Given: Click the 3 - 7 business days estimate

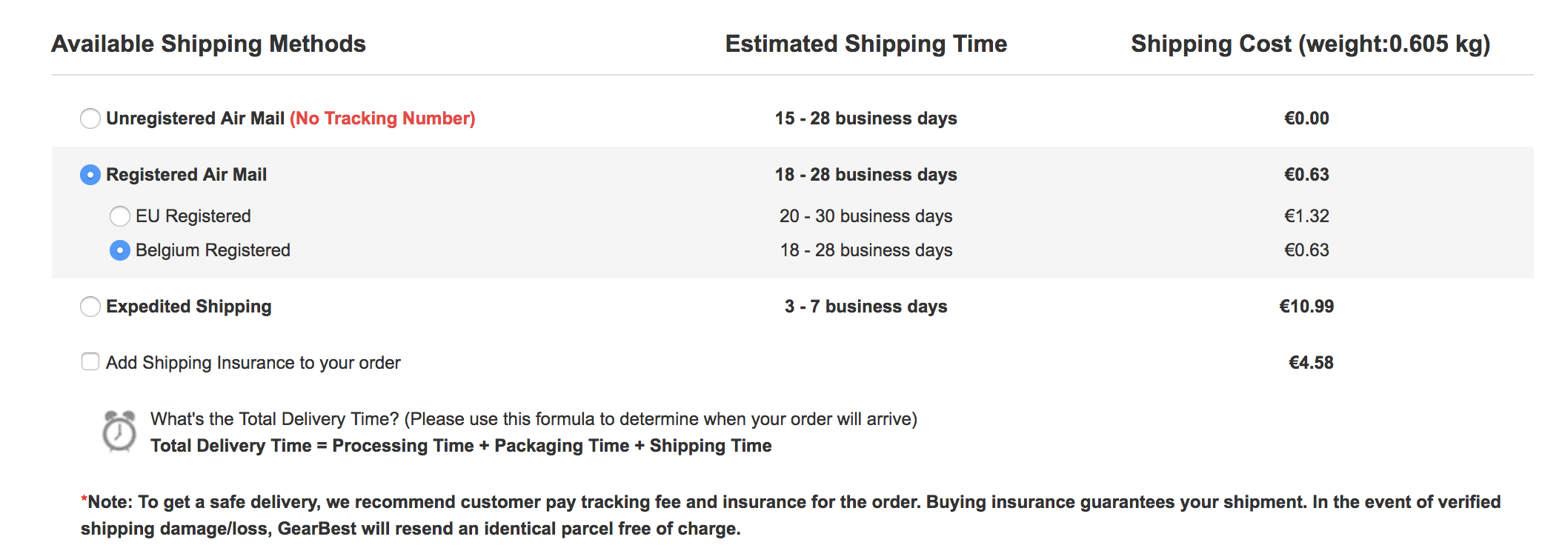Looking at the screenshot, I should (x=866, y=307).
